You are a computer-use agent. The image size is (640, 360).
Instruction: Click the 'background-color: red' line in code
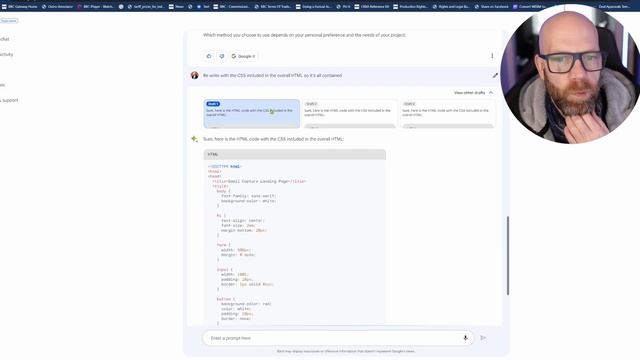pos(246,304)
